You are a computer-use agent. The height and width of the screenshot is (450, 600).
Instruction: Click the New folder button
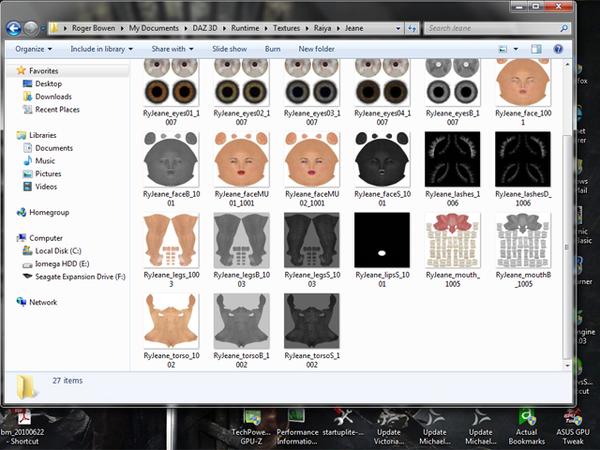[x=316, y=49]
